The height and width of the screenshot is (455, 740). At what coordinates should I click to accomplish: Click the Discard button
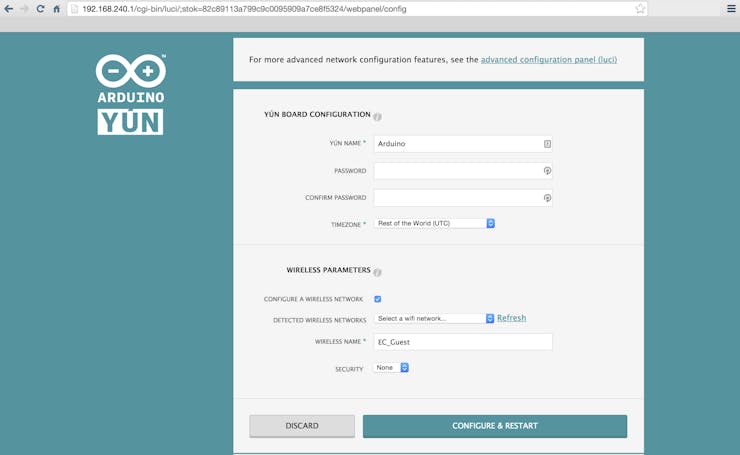tap(302, 426)
